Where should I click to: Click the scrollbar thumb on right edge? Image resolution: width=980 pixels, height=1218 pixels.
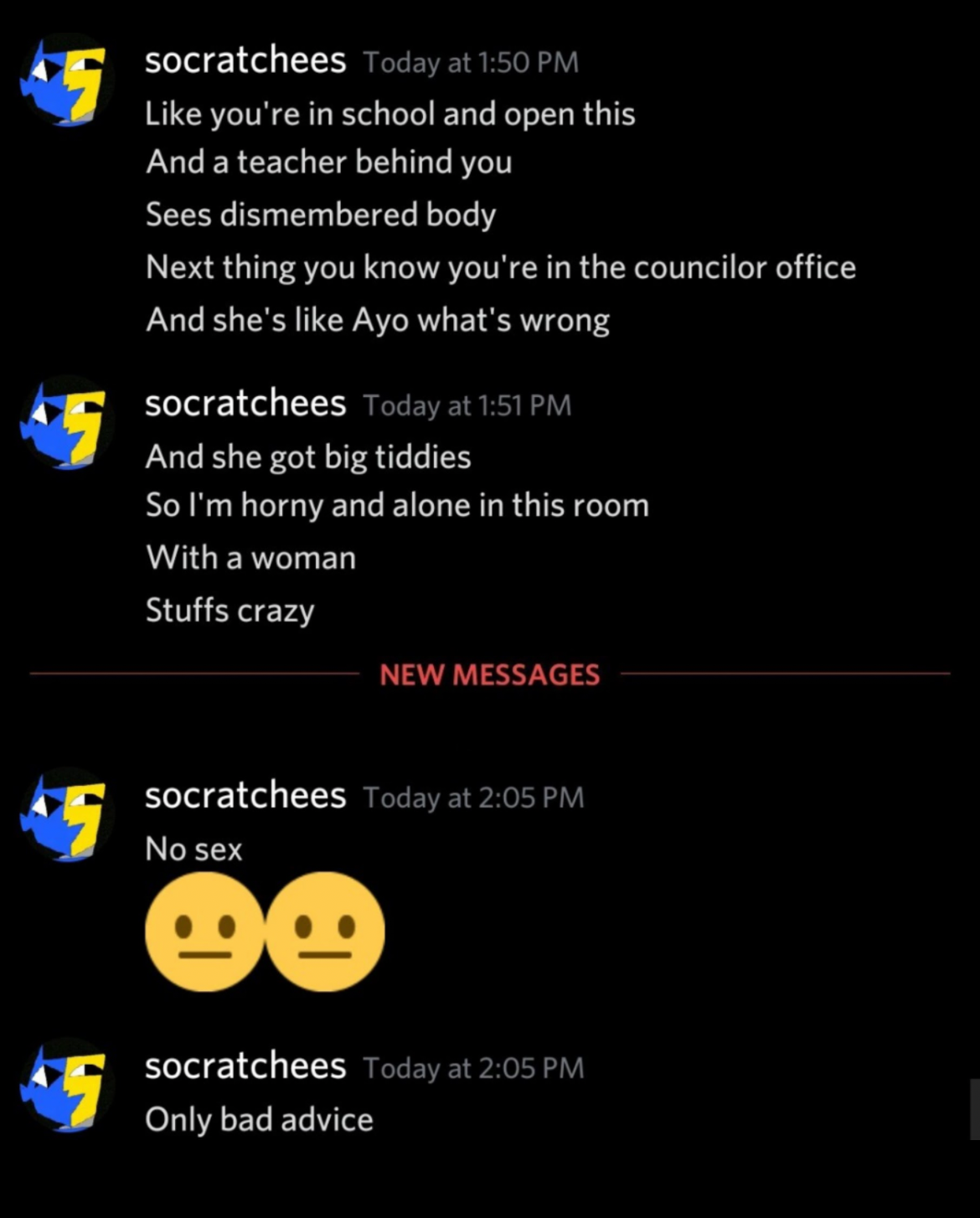975,1109
